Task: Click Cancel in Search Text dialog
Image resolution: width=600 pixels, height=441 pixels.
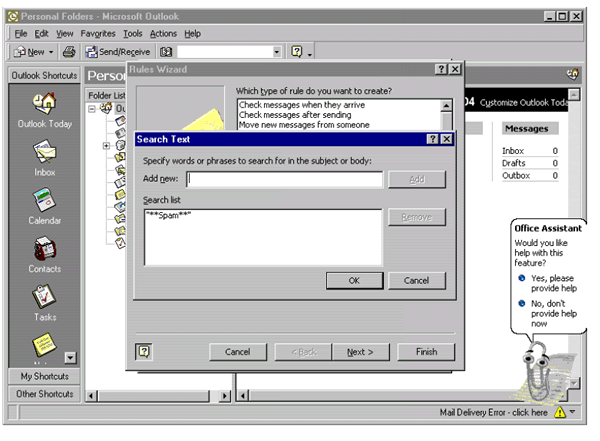Action: tap(416, 281)
